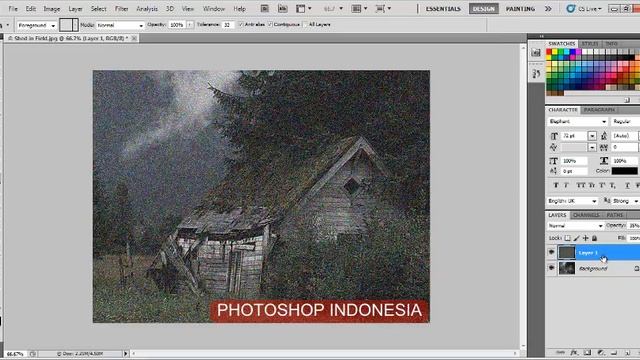
Task: Create a new group folder icon
Action: pos(614,352)
